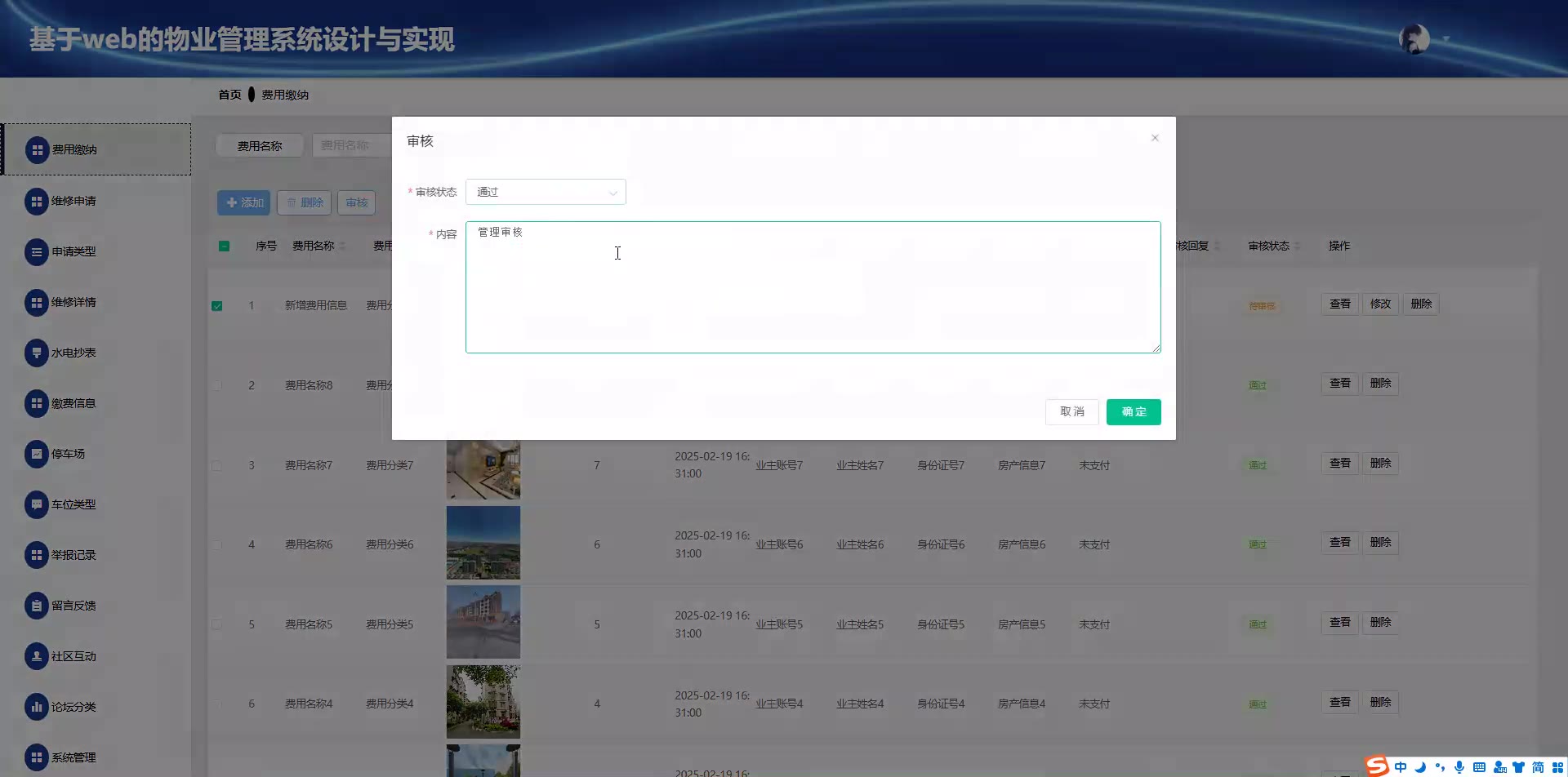The width and height of the screenshot is (1568, 777).
Task: Click the 论坛分类 chart icon
Action: tap(37, 707)
